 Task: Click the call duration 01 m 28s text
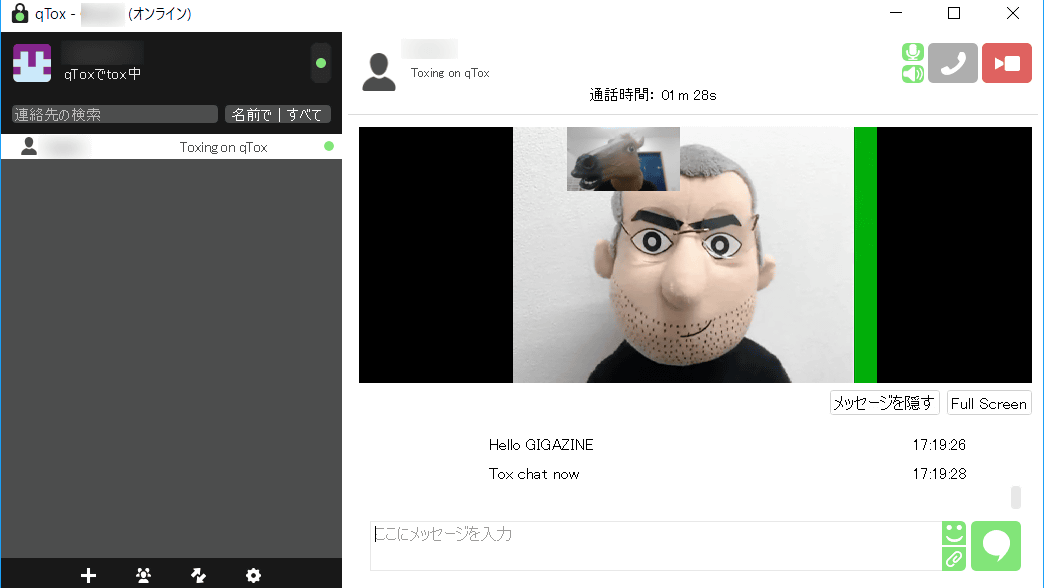pyautogui.click(x=688, y=95)
